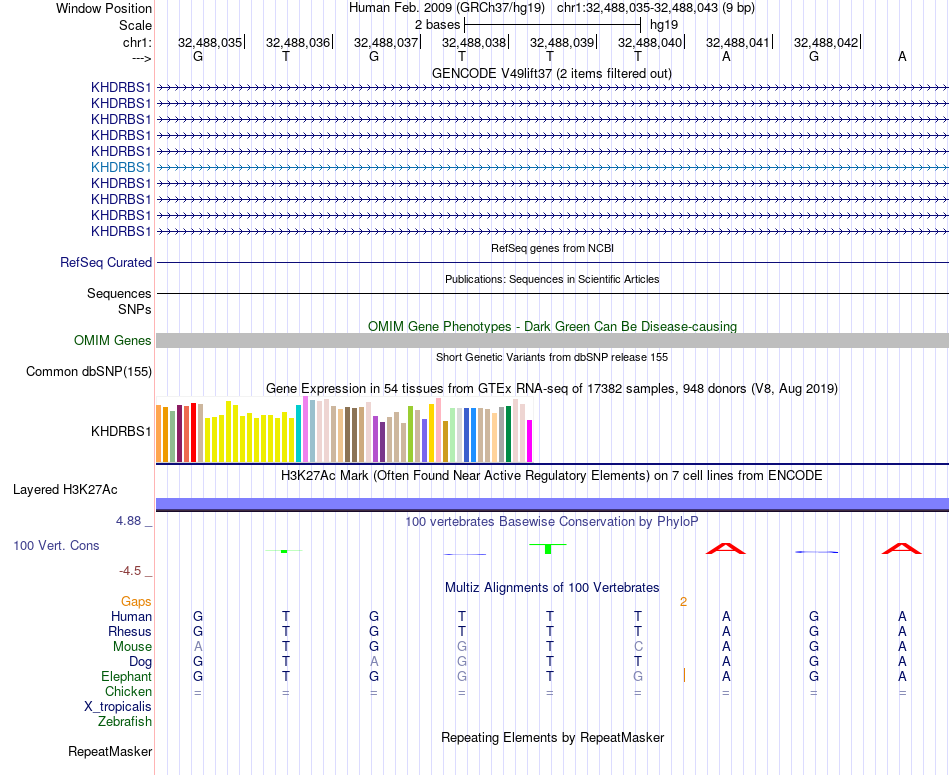
Task: Click Short Genetic Variants from dbSNP title
Action: 552,358
